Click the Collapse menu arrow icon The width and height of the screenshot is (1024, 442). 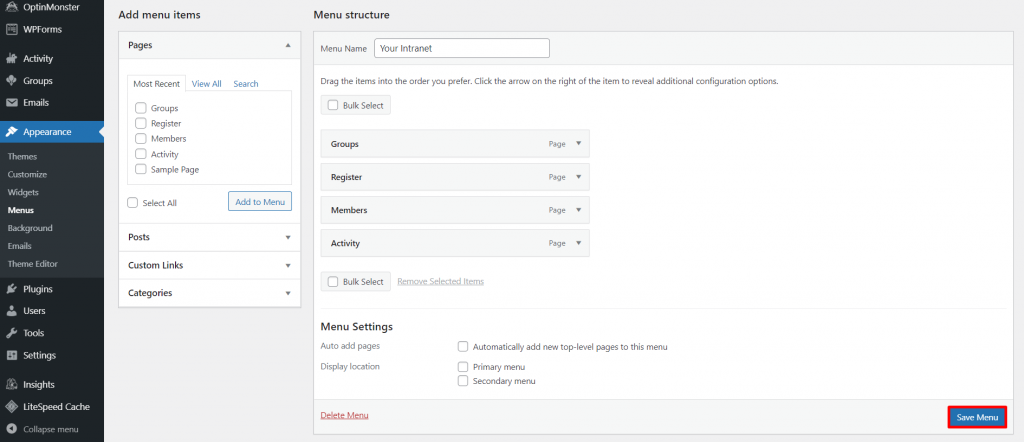coord(12,429)
